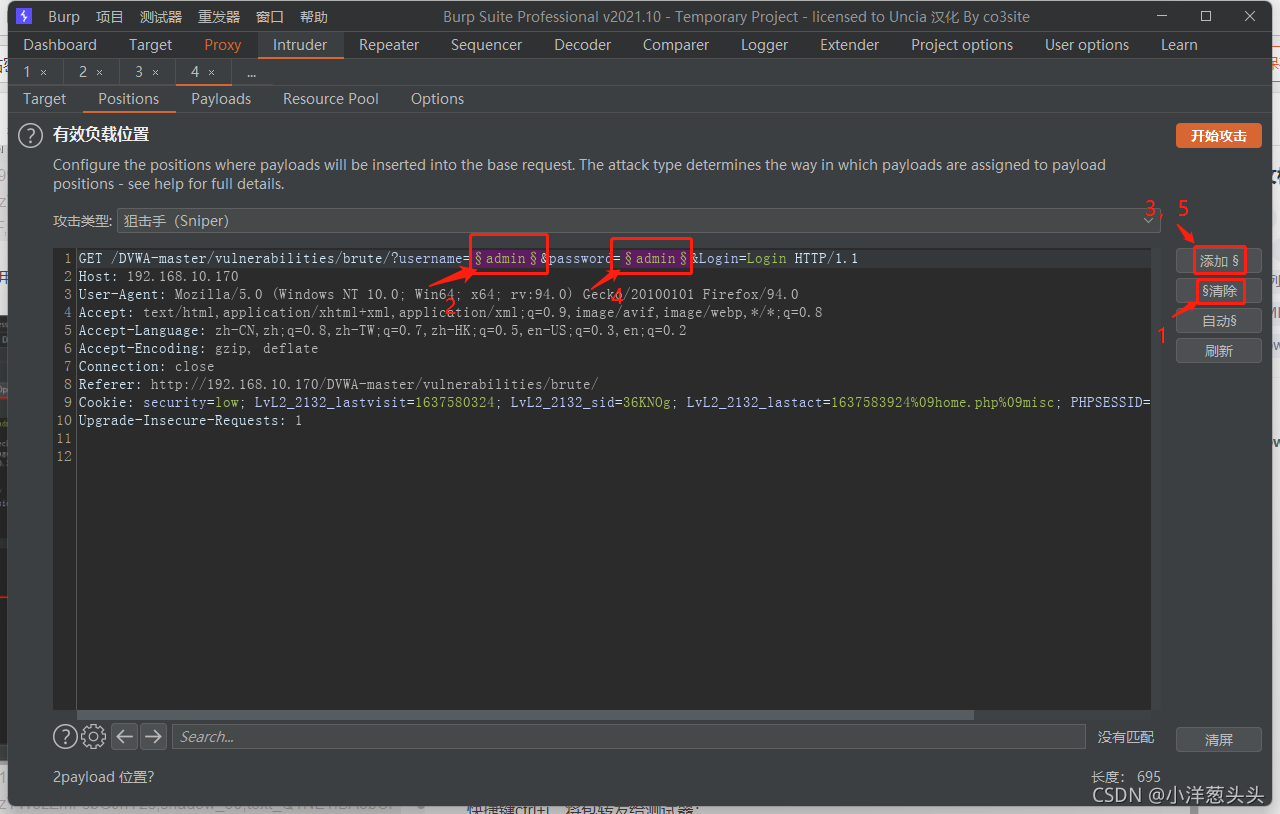Close Intruder attack tab 1

point(43,72)
